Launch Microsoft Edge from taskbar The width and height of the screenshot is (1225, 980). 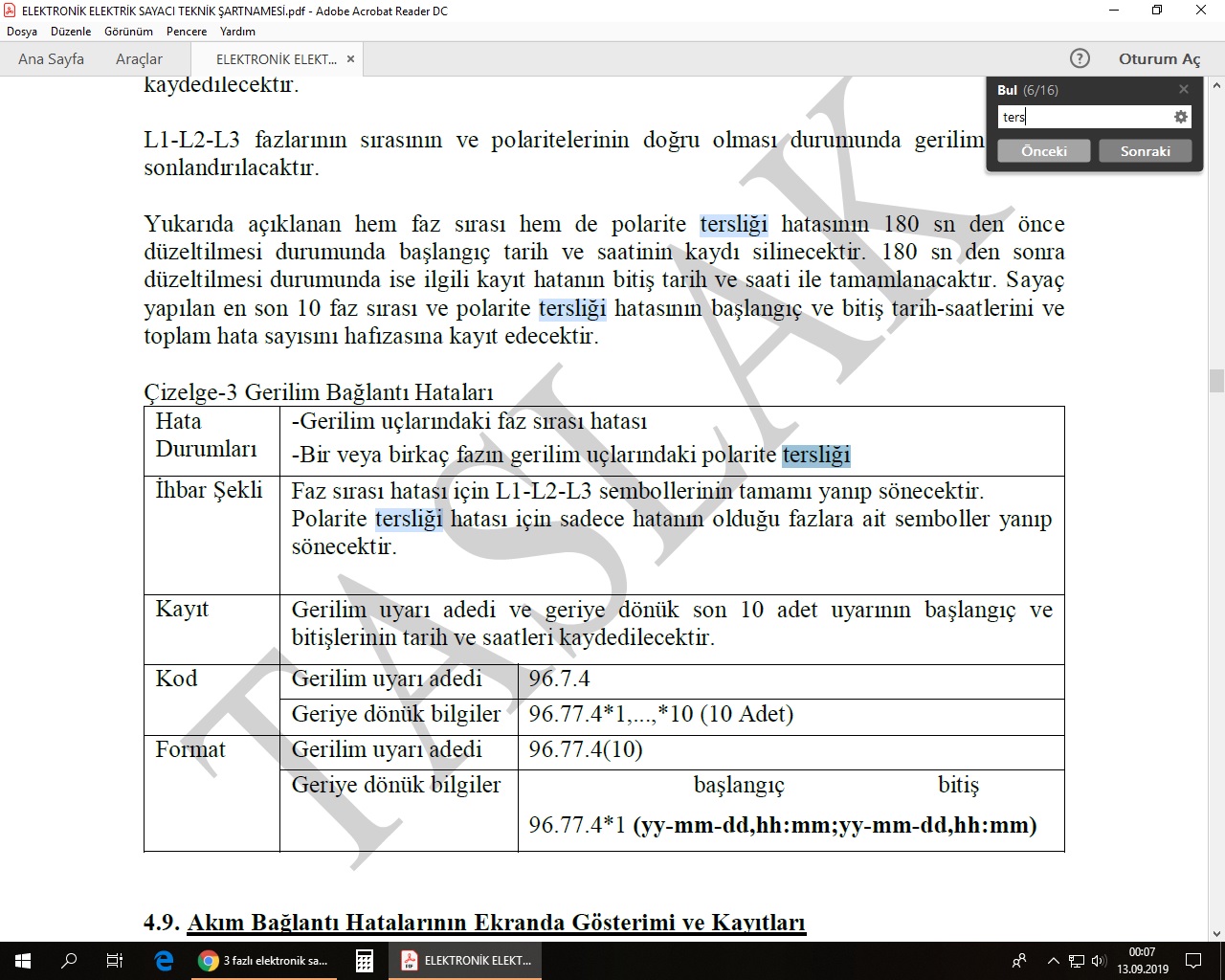tap(164, 961)
